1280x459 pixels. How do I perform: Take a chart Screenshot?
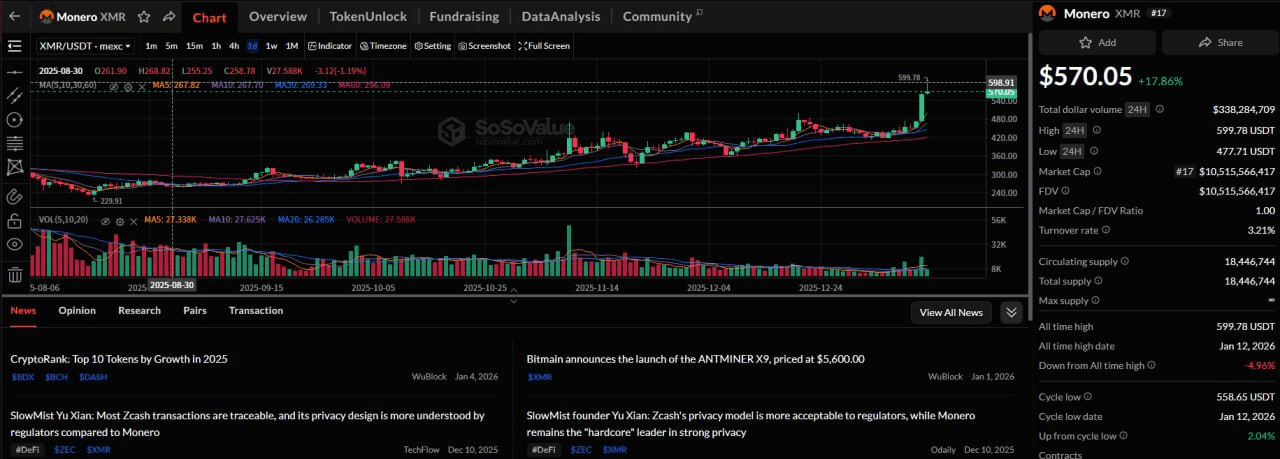pos(485,46)
